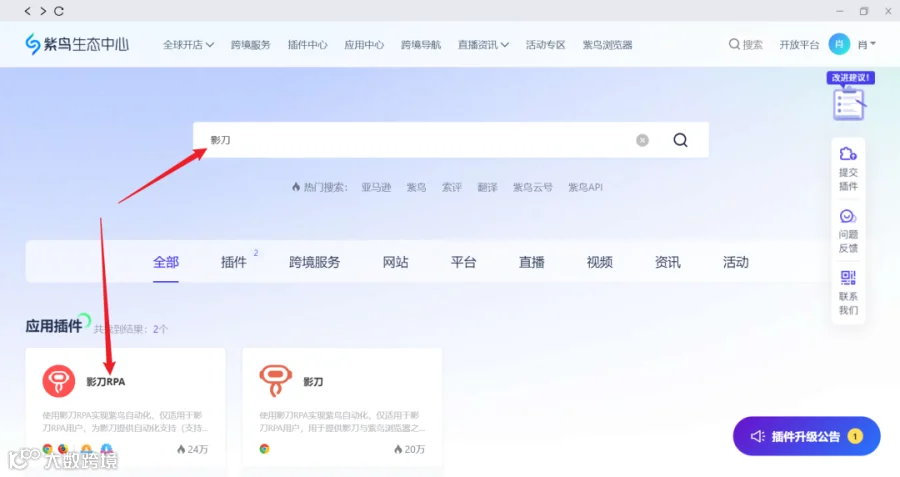Switch to the 活动 tab

[735, 262]
